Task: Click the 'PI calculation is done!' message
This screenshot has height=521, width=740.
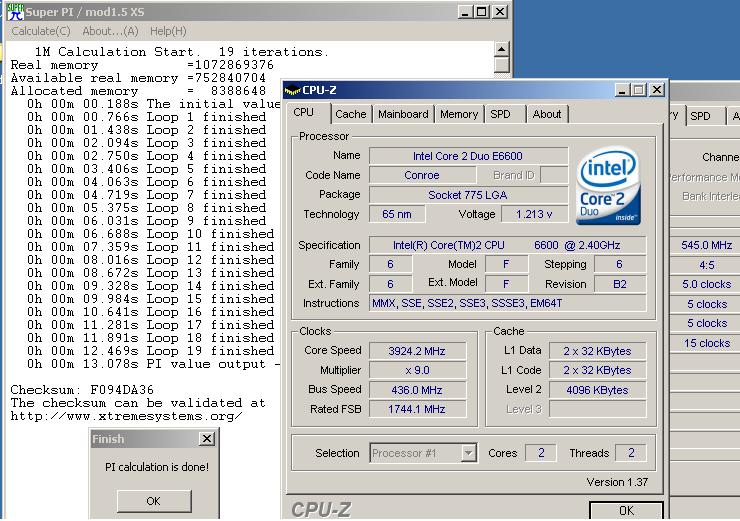Action: (157, 467)
